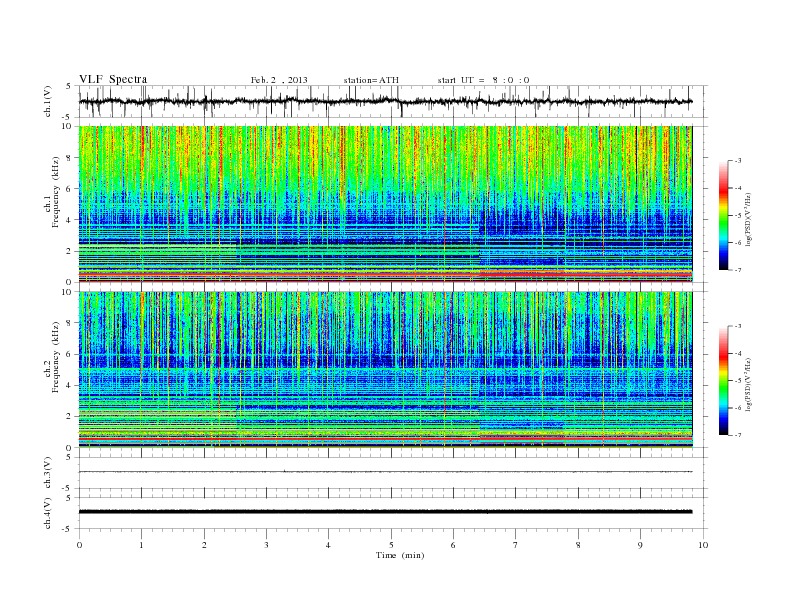
Task: Click the time axis tick label "6"
Action: click(453, 545)
